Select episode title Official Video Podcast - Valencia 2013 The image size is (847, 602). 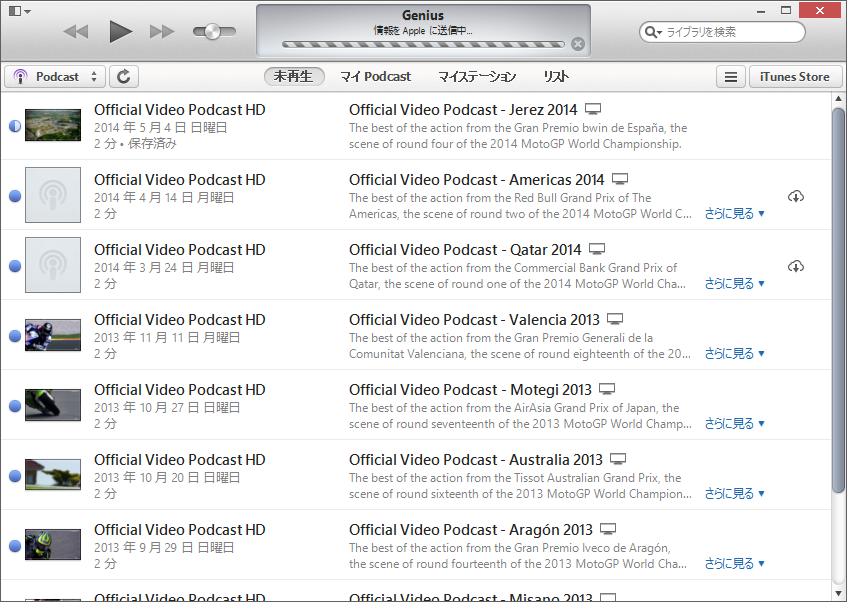click(474, 319)
